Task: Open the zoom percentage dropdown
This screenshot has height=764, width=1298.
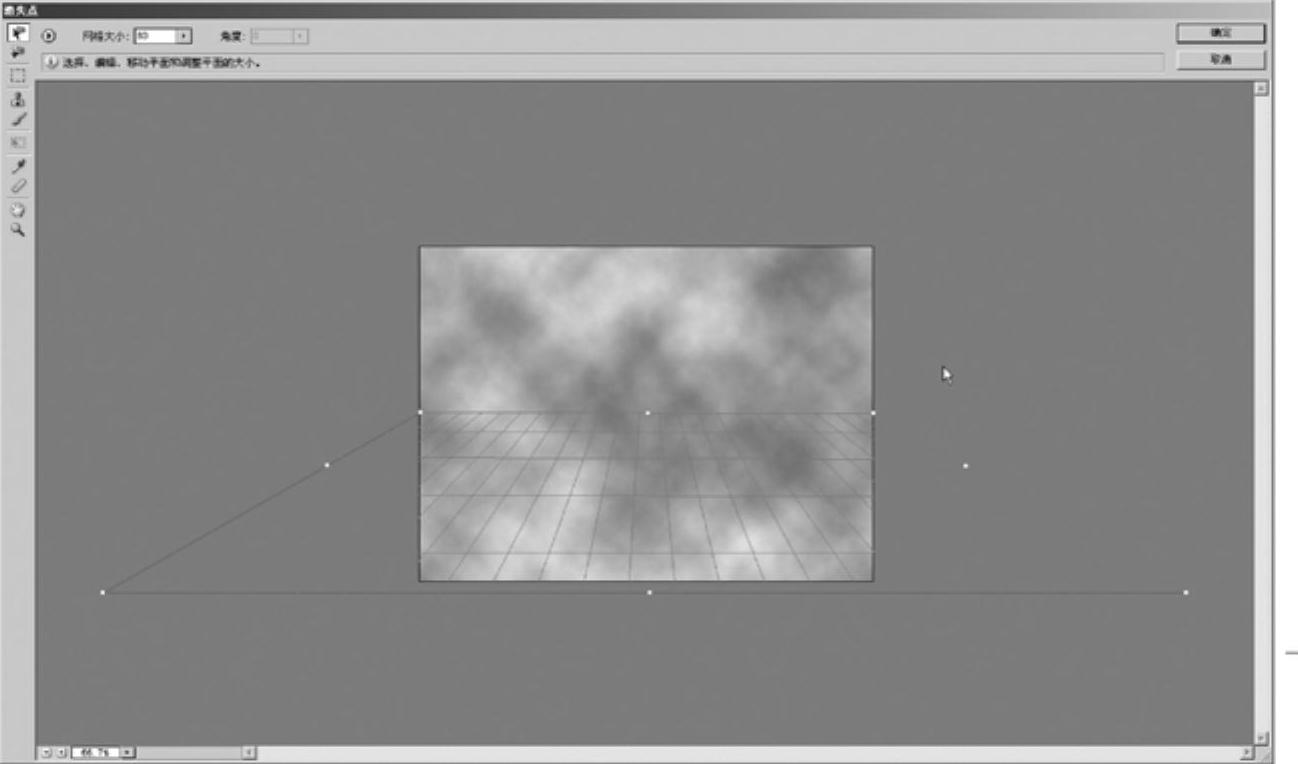Action: pos(128,752)
